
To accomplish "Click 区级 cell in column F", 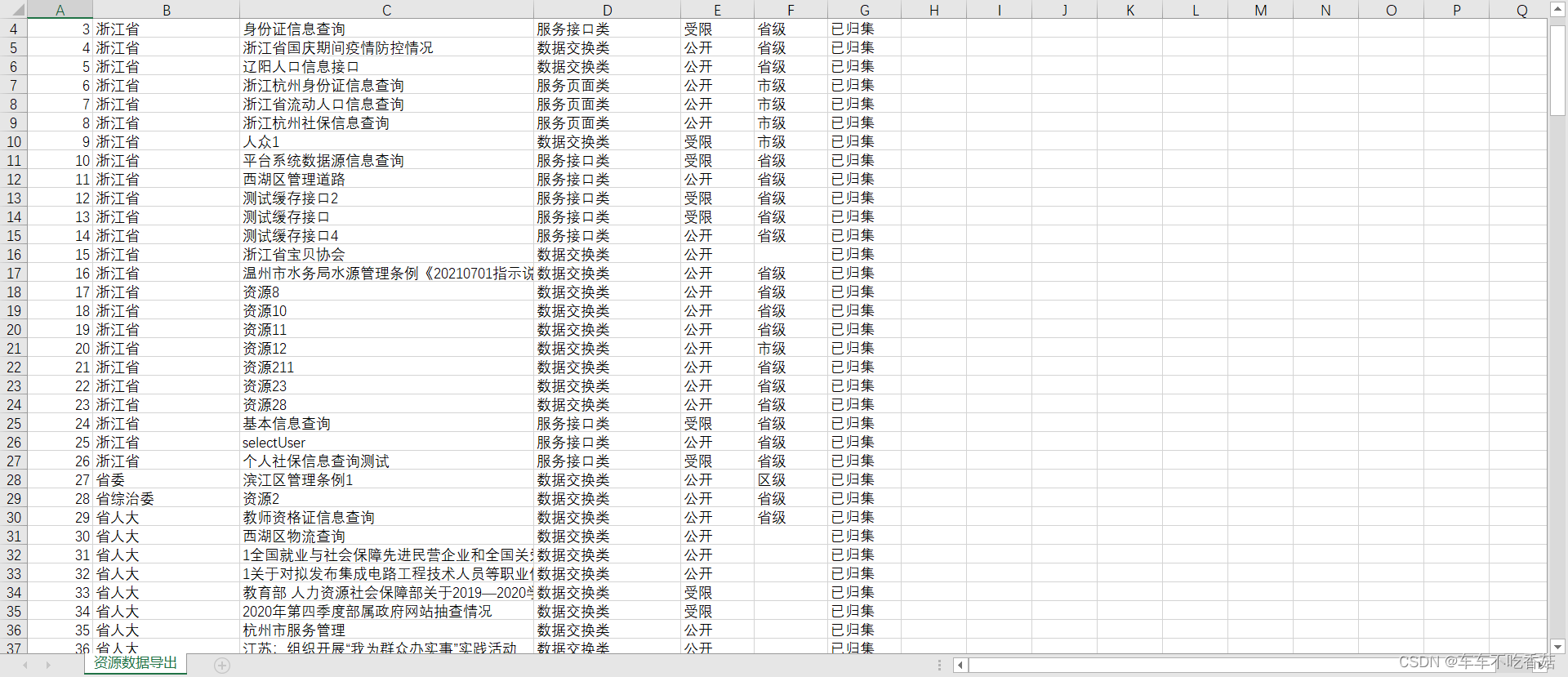I will 791,479.
